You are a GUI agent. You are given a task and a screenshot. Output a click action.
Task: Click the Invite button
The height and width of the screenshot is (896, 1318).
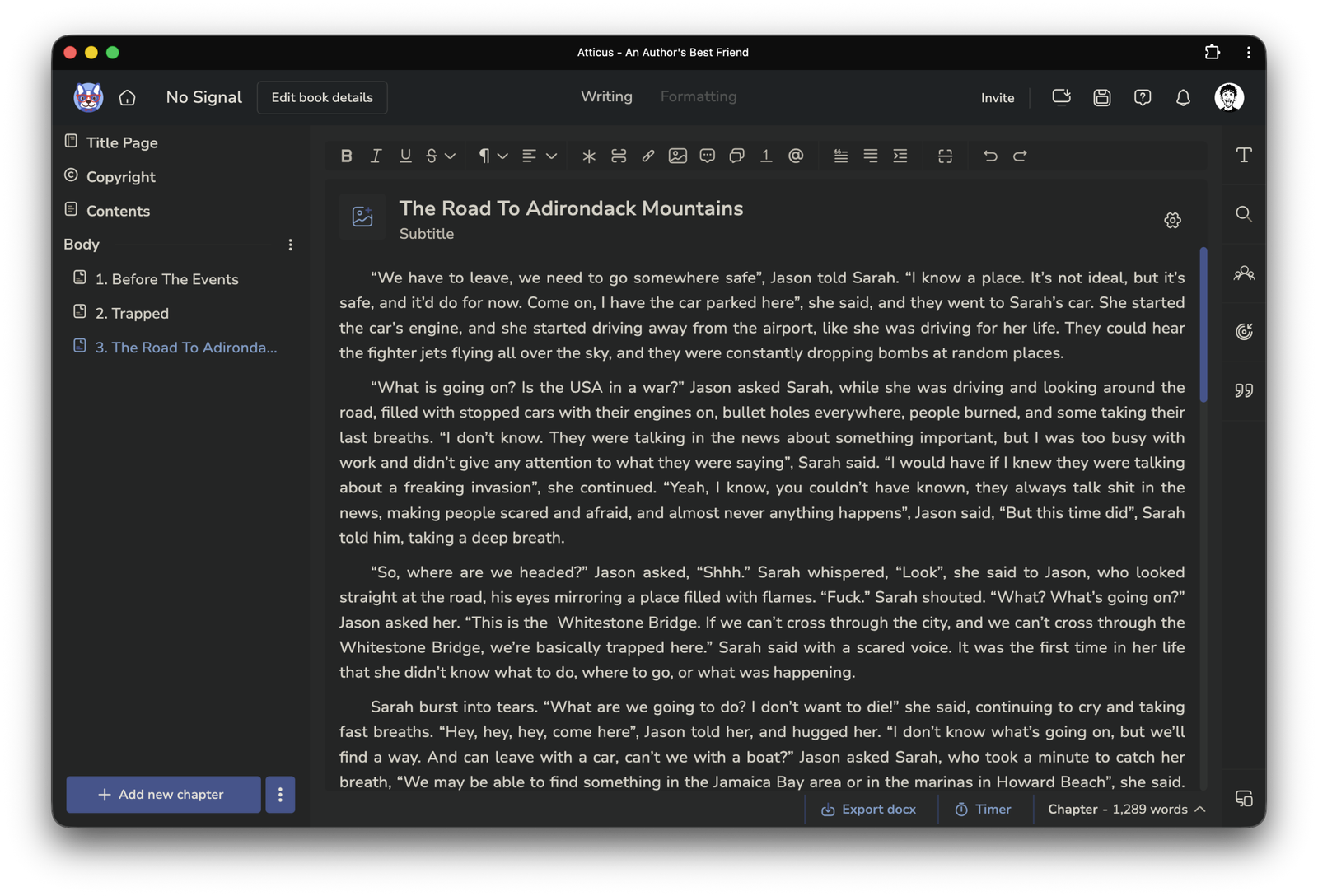(x=998, y=98)
